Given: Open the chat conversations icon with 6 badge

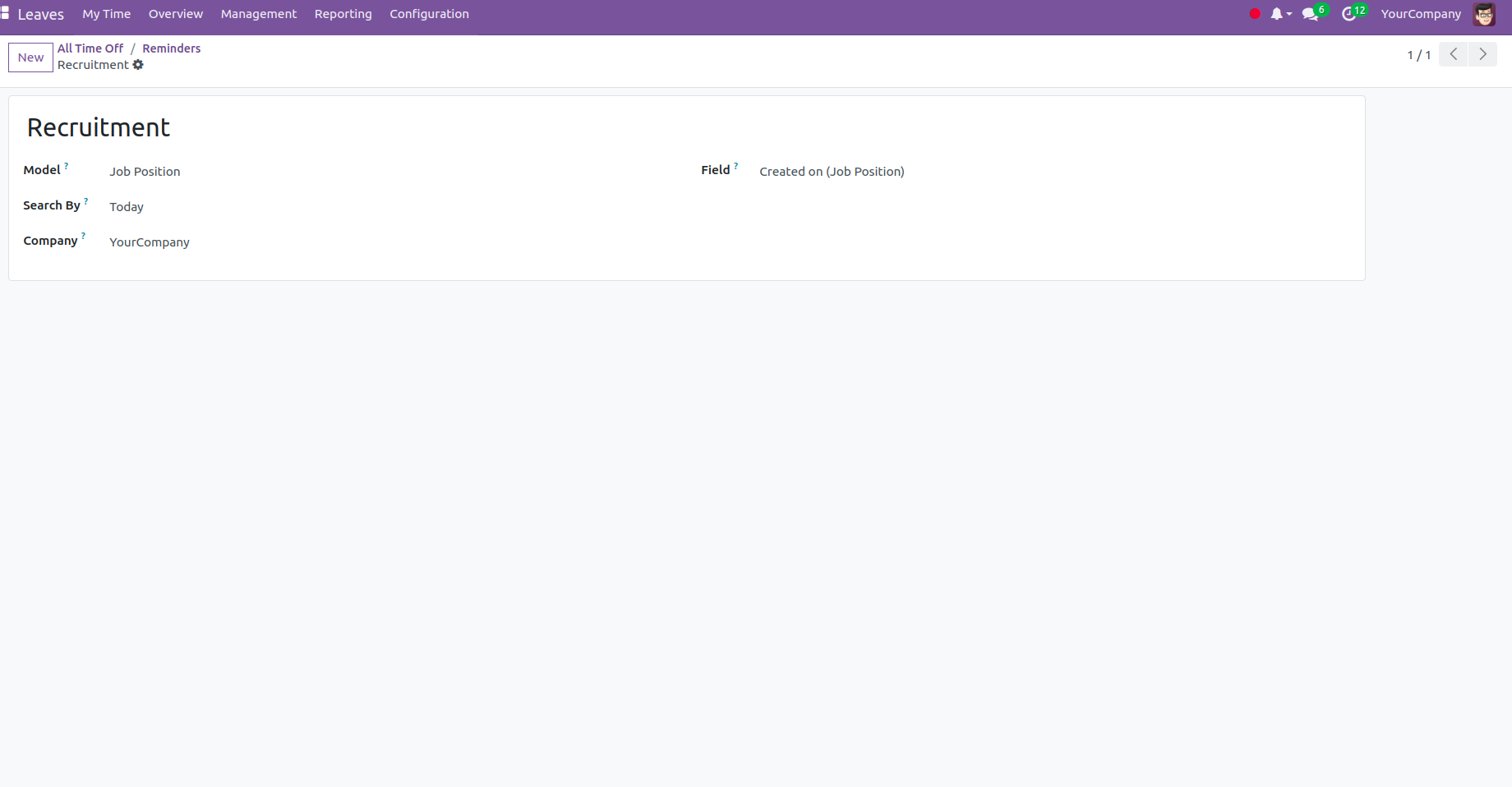Looking at the screenshot, I should point(1310,14).
